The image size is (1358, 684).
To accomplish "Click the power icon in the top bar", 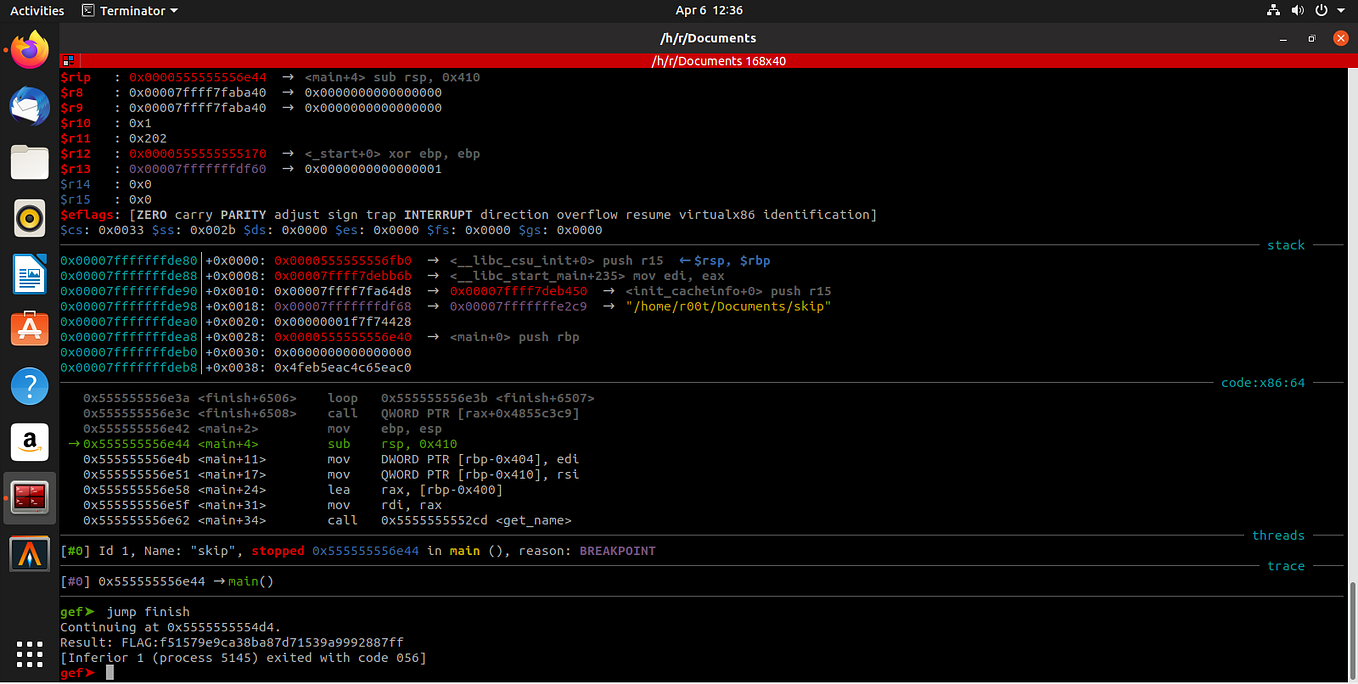I will tap(1321, 10).
